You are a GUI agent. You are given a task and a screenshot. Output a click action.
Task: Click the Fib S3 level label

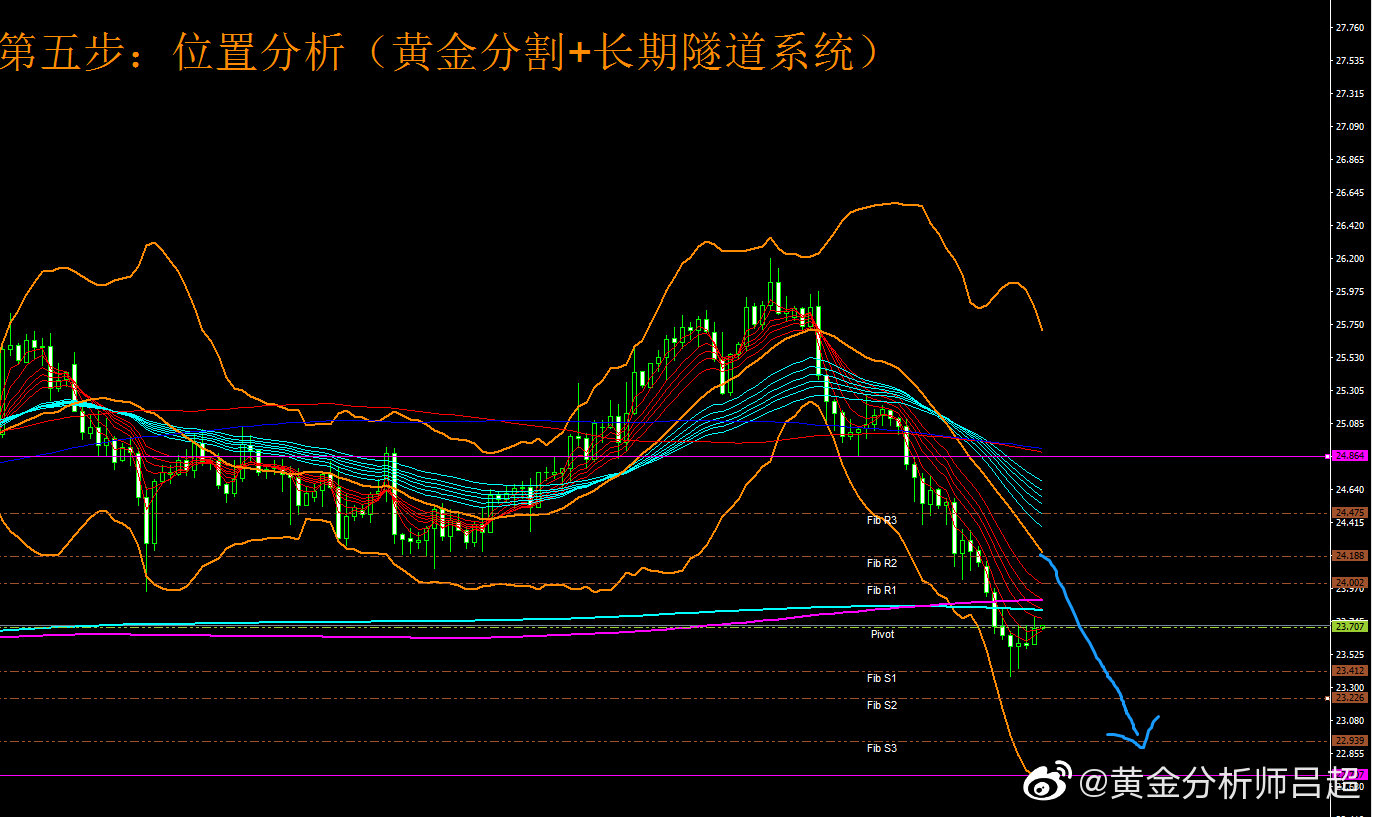pos(881,748)
